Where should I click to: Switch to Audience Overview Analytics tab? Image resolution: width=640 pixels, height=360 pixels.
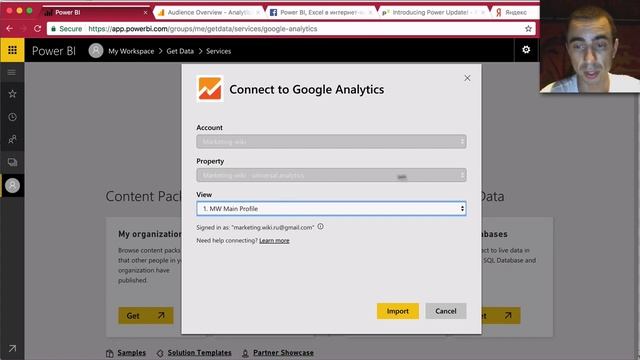point(209,13)
